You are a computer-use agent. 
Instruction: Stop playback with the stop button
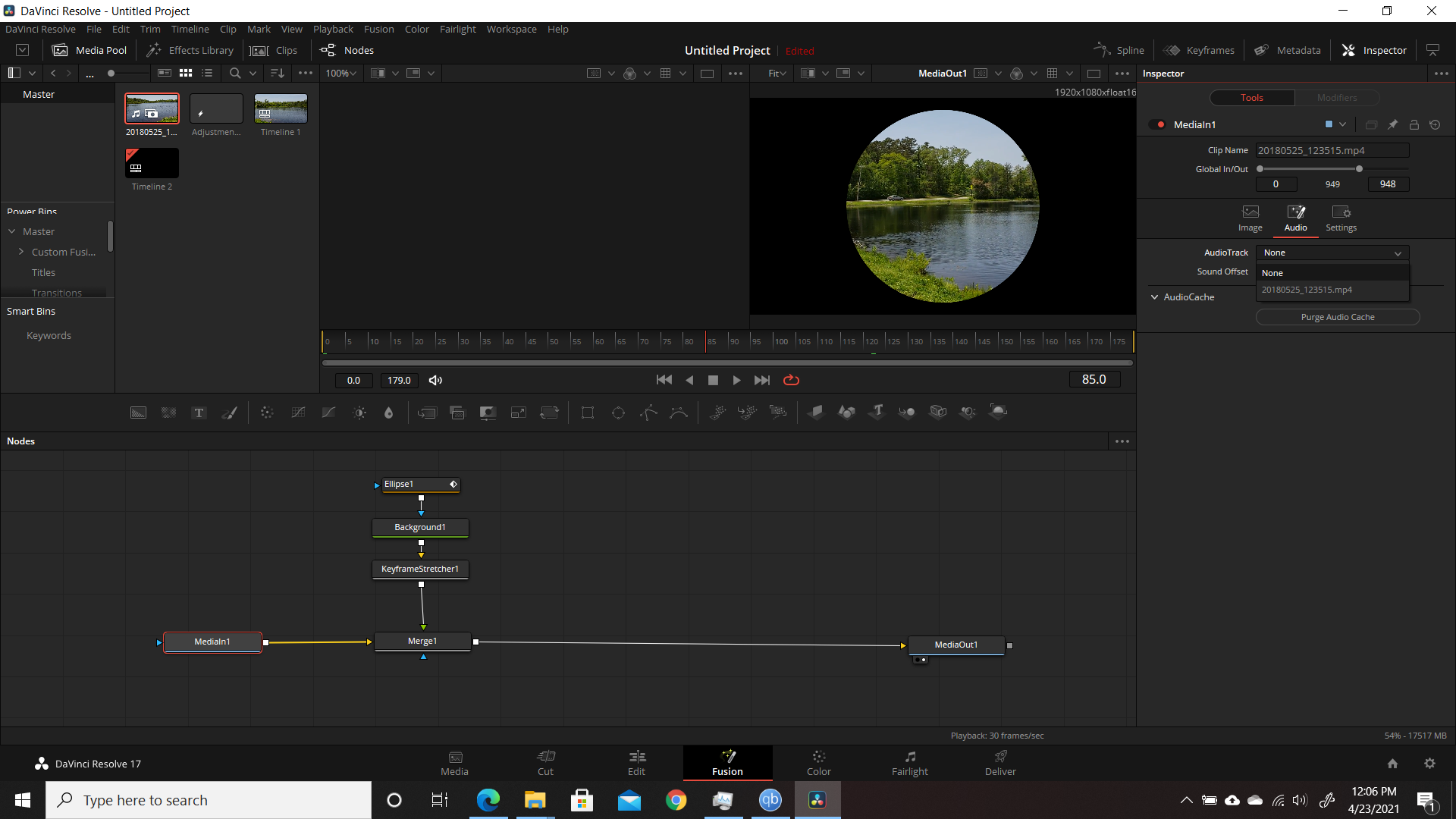coord(713,380)
